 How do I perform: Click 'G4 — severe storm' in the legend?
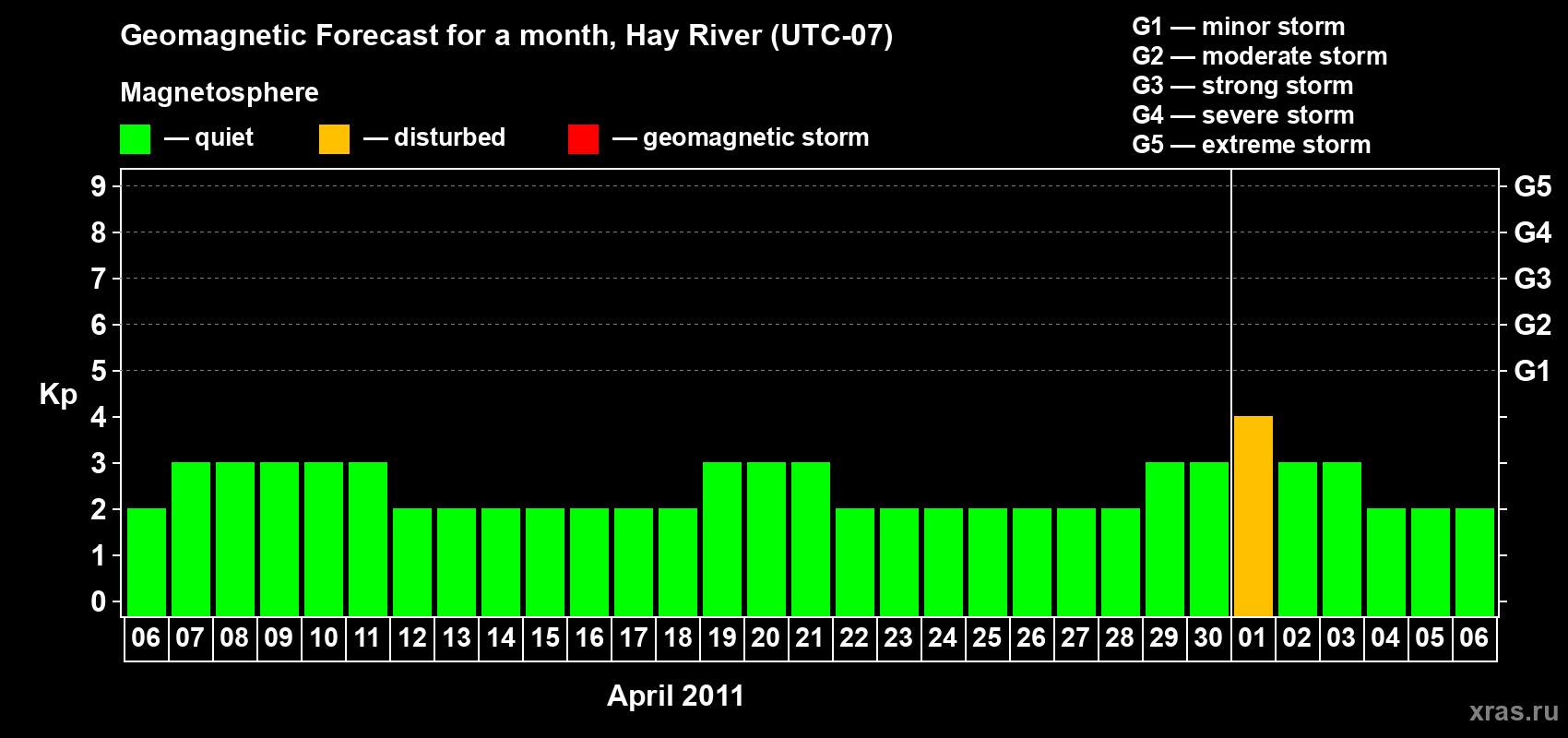tap(1242, 115)
